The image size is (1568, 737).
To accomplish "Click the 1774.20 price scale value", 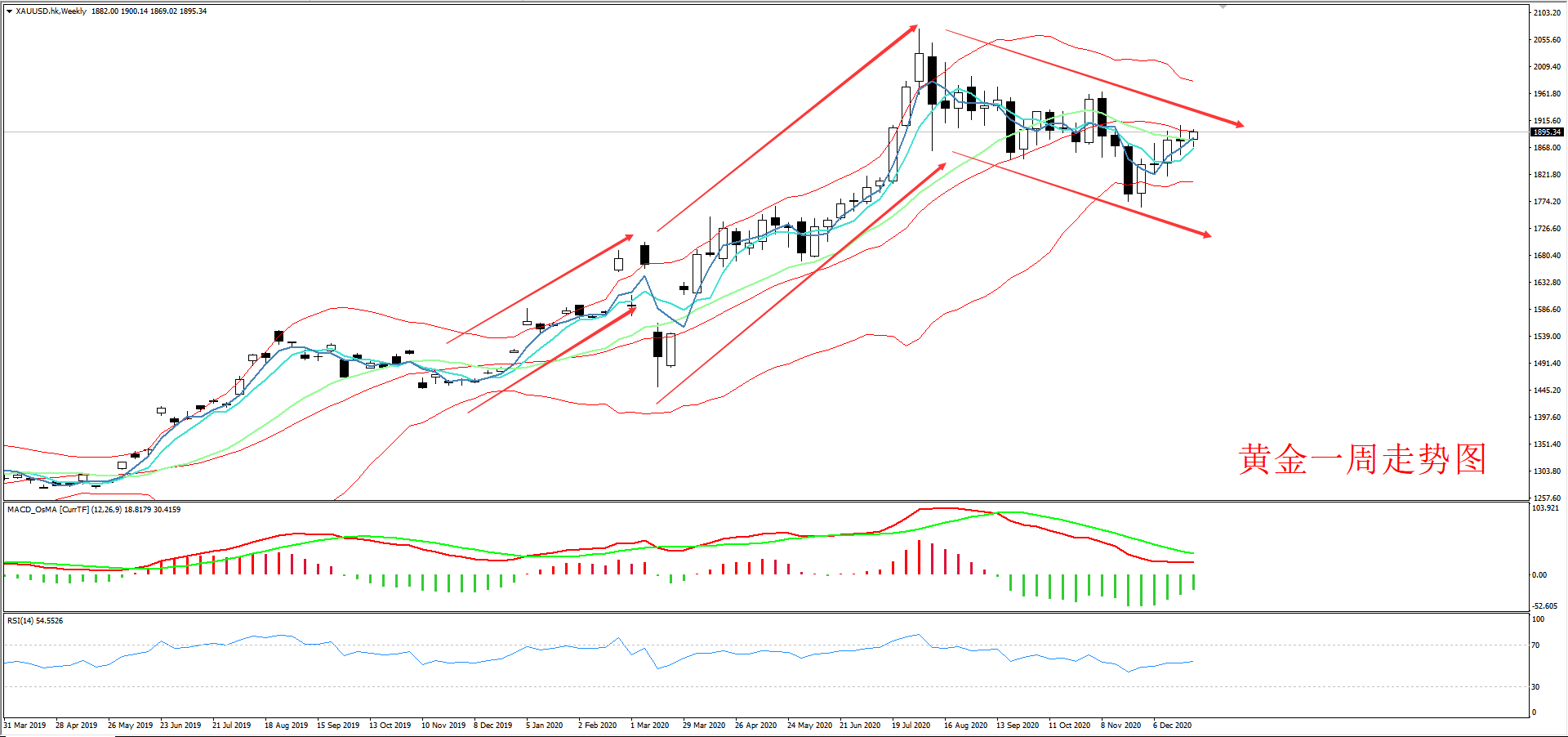I will click(x=1547, y=202).
